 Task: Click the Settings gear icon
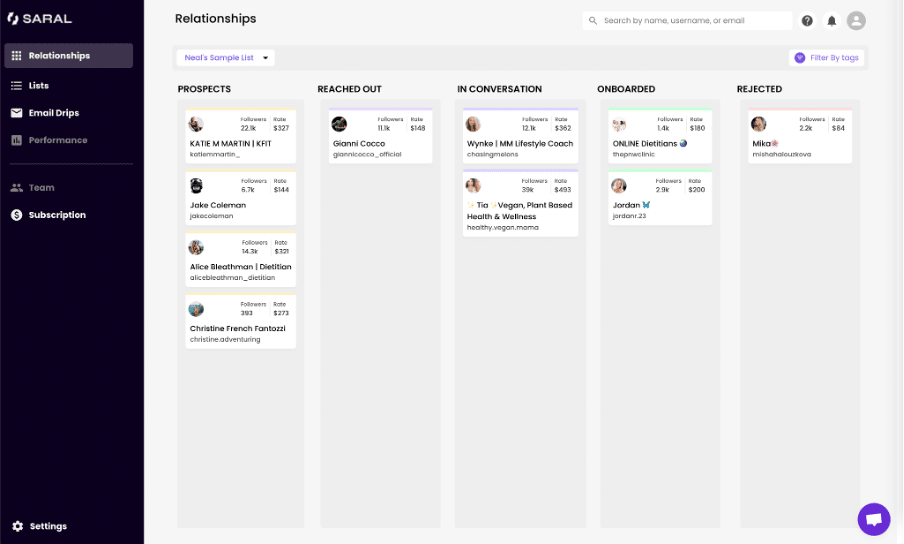point(17,526)
